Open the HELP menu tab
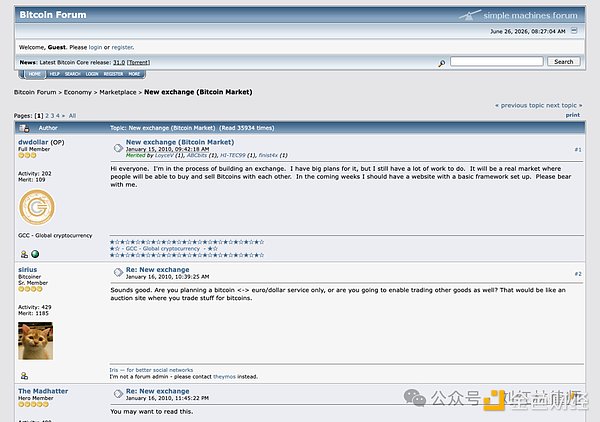Viewport: 600px width, 422px height. (54, 74)
